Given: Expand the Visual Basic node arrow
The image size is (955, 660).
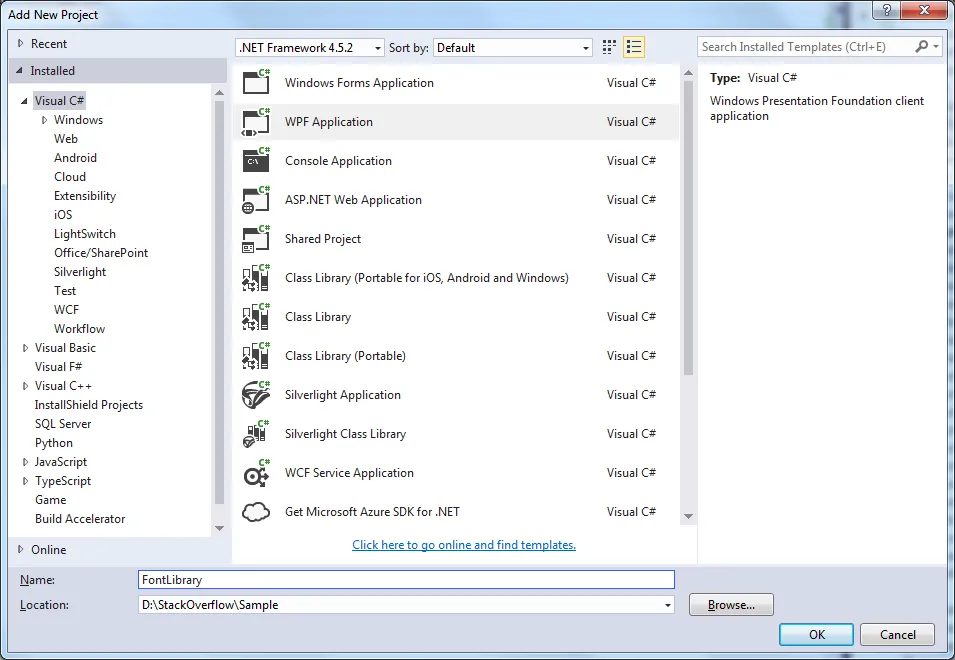Looking at the screenshot, I should tap(25, 348).
